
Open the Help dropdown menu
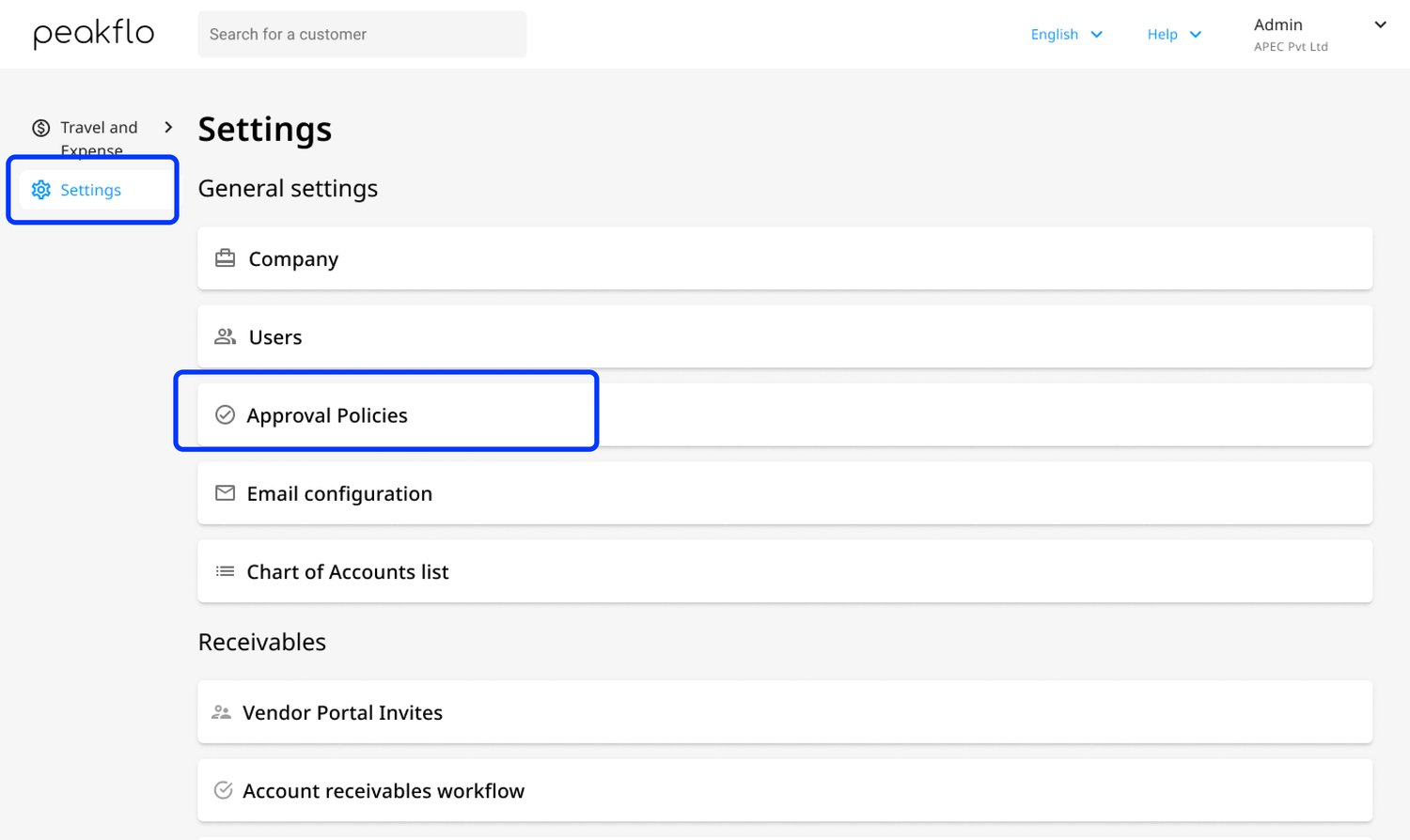[1174, 34]
